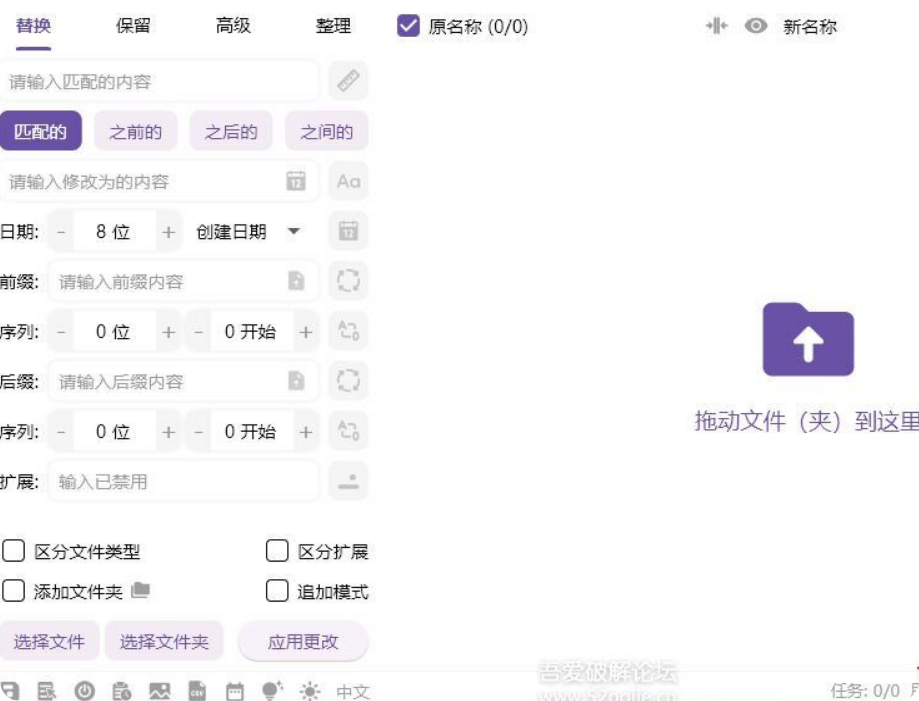Click the ruler icon beside the match input

(x=348, y=81)
